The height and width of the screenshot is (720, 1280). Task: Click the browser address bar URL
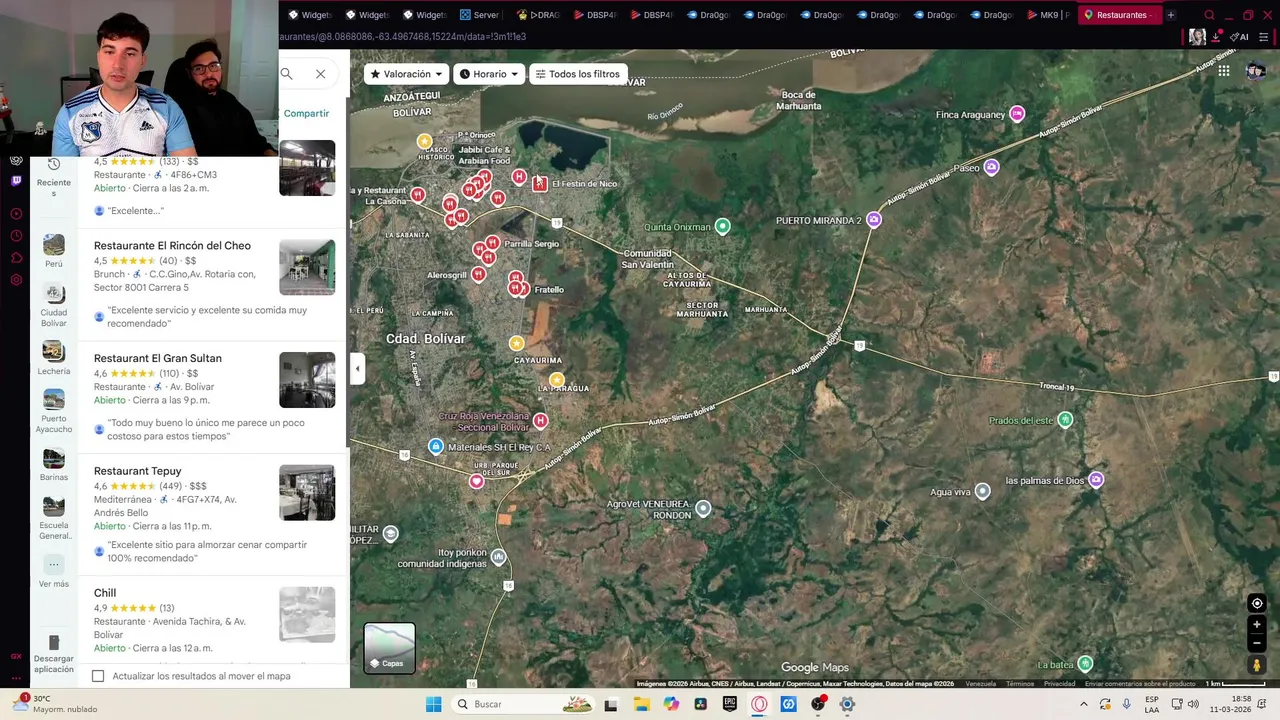pyautogui.click(x=404, y=37)
